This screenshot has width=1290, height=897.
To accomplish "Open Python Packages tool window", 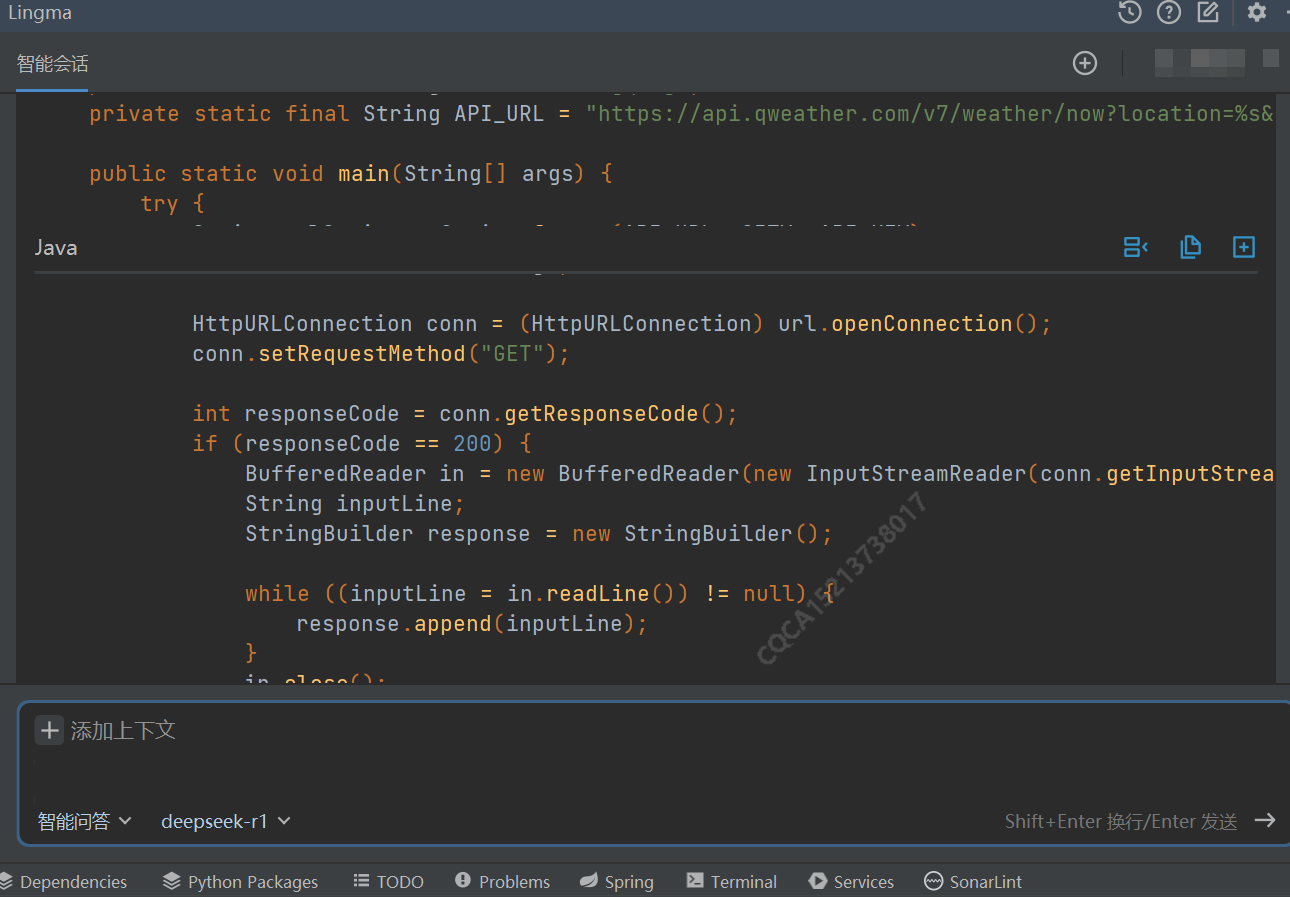I will 240,882.
